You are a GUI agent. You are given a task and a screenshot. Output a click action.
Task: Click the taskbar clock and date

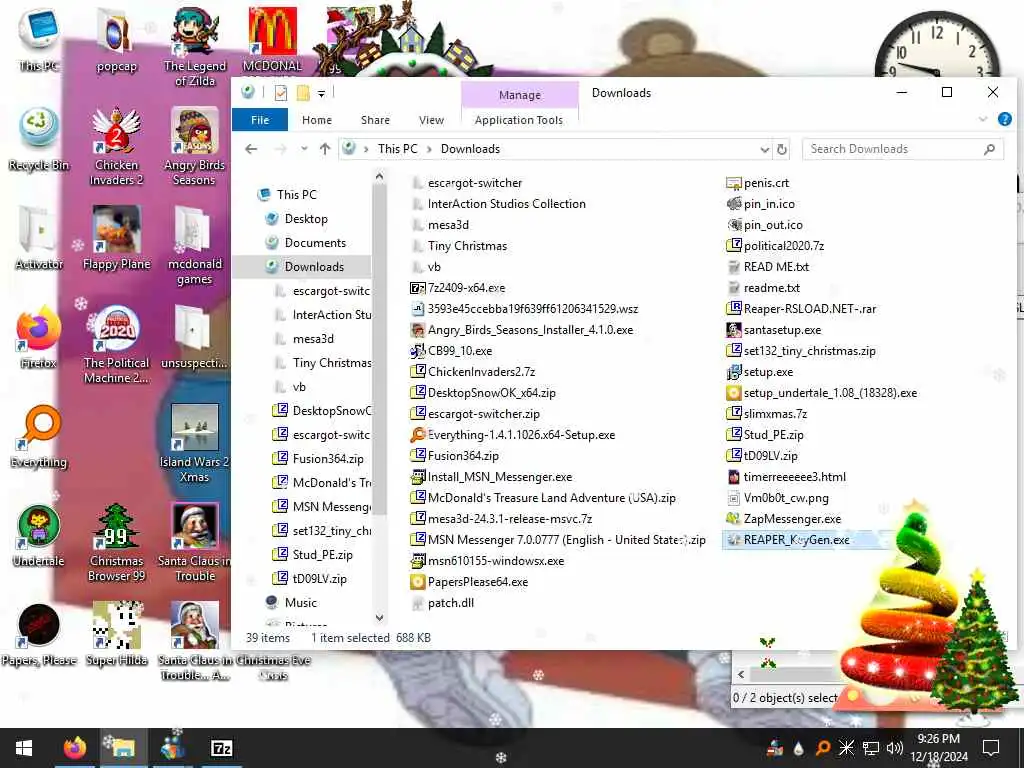(x=938, y=748)
